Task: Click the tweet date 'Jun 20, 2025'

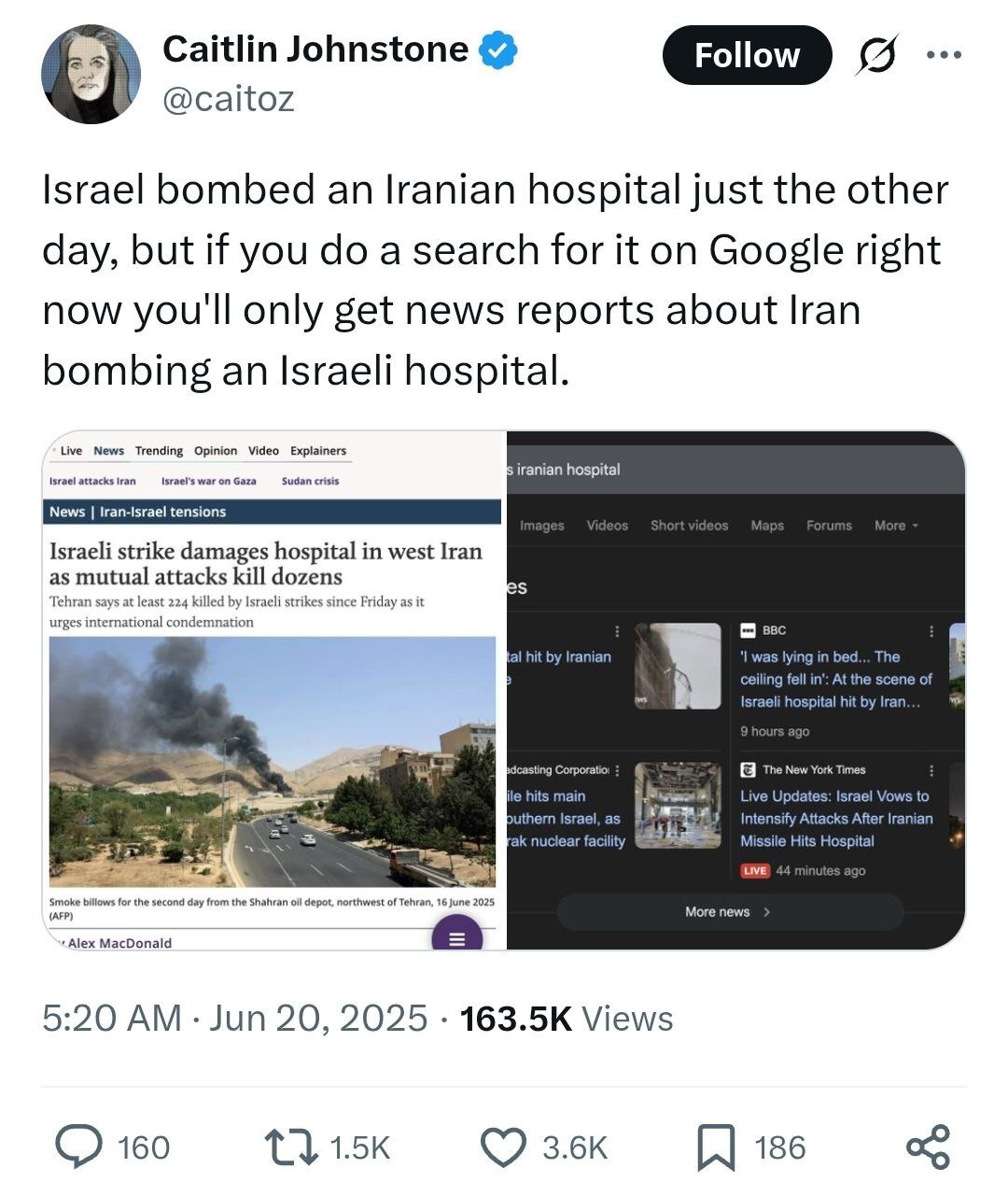Action: pyautogui.click(x=317, y=1018)
